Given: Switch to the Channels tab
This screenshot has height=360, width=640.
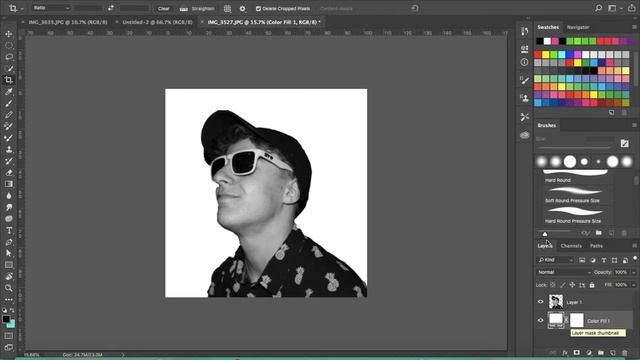Looking at the screenshot, I should click(x=571, y=246).
